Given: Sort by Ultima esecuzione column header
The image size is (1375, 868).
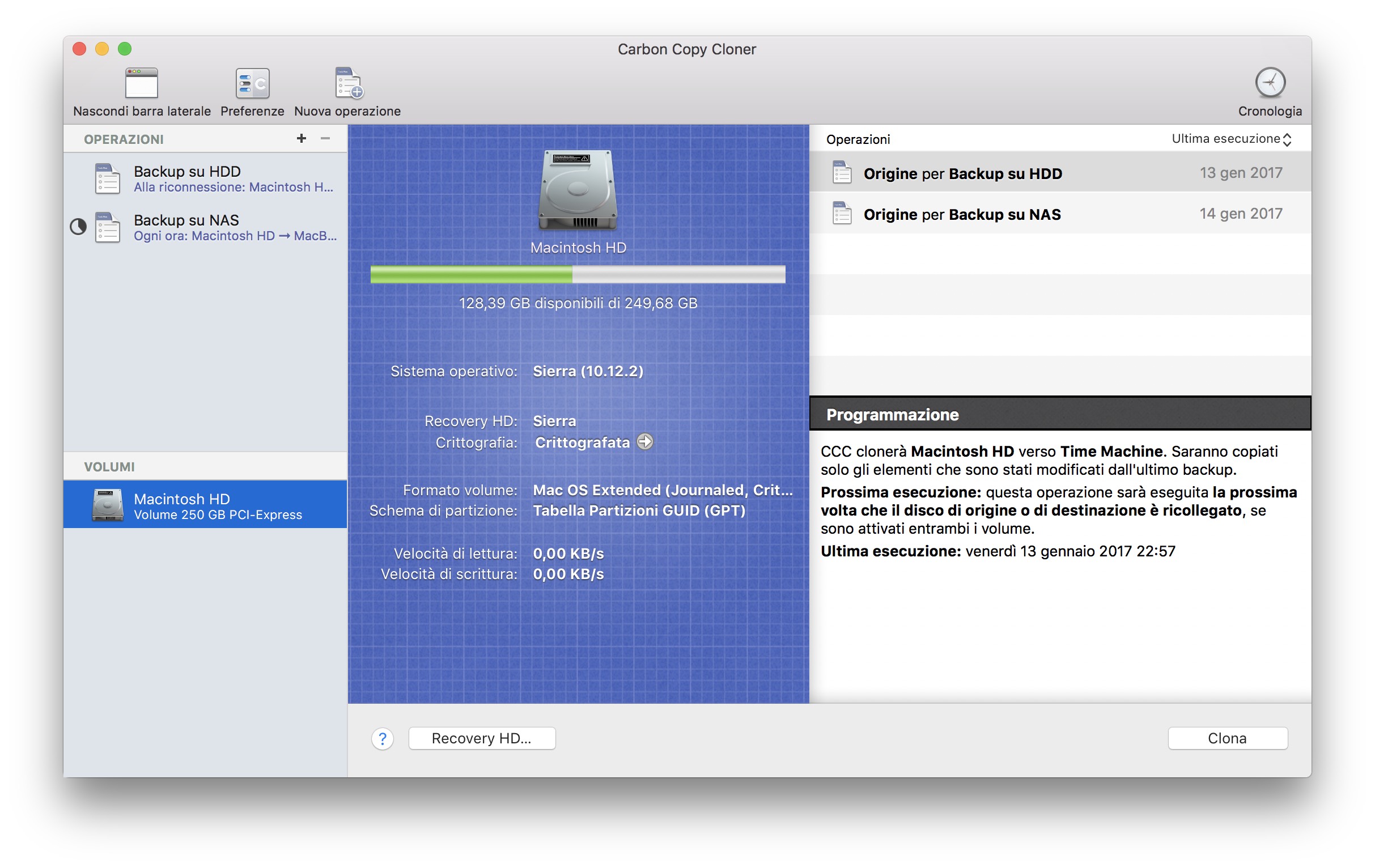Looking at the screenshot, I should (1232, 139).
